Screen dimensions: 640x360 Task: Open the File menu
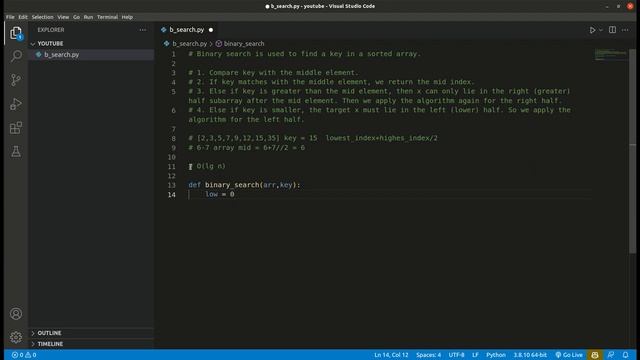(10, 17)
